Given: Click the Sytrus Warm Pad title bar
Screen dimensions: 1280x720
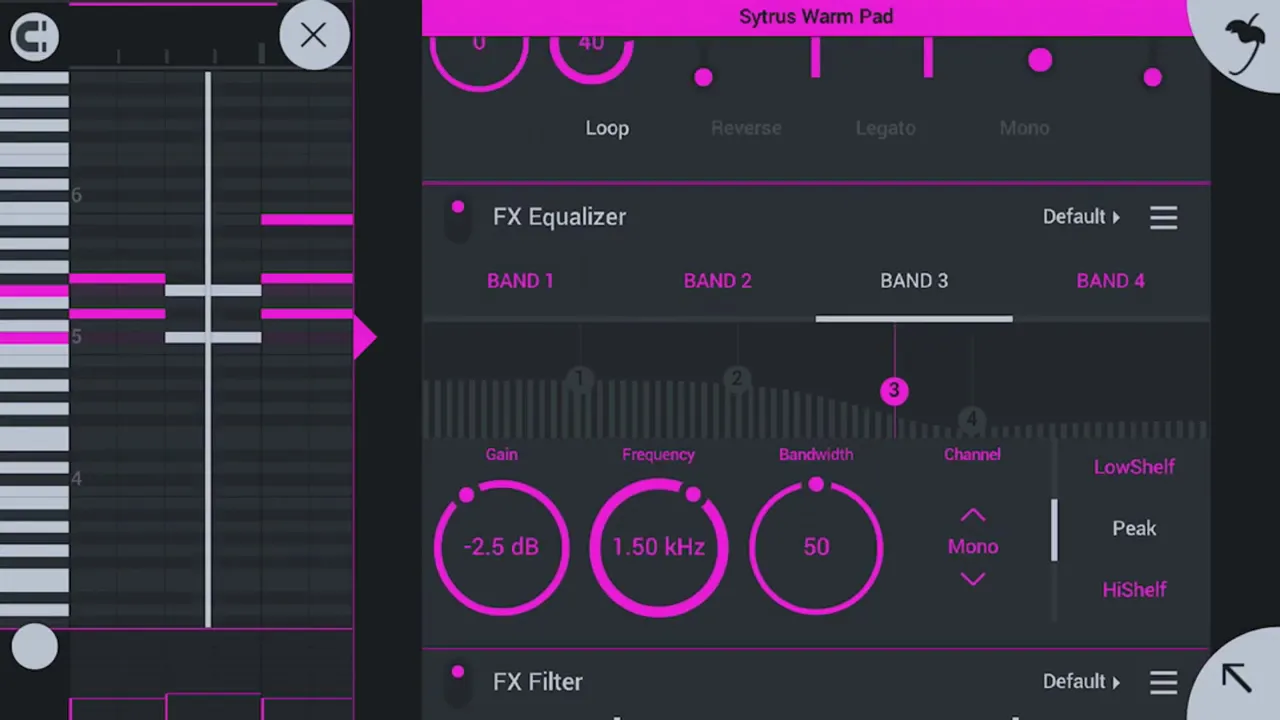Looking at the screenshot, I should (816, 17).
